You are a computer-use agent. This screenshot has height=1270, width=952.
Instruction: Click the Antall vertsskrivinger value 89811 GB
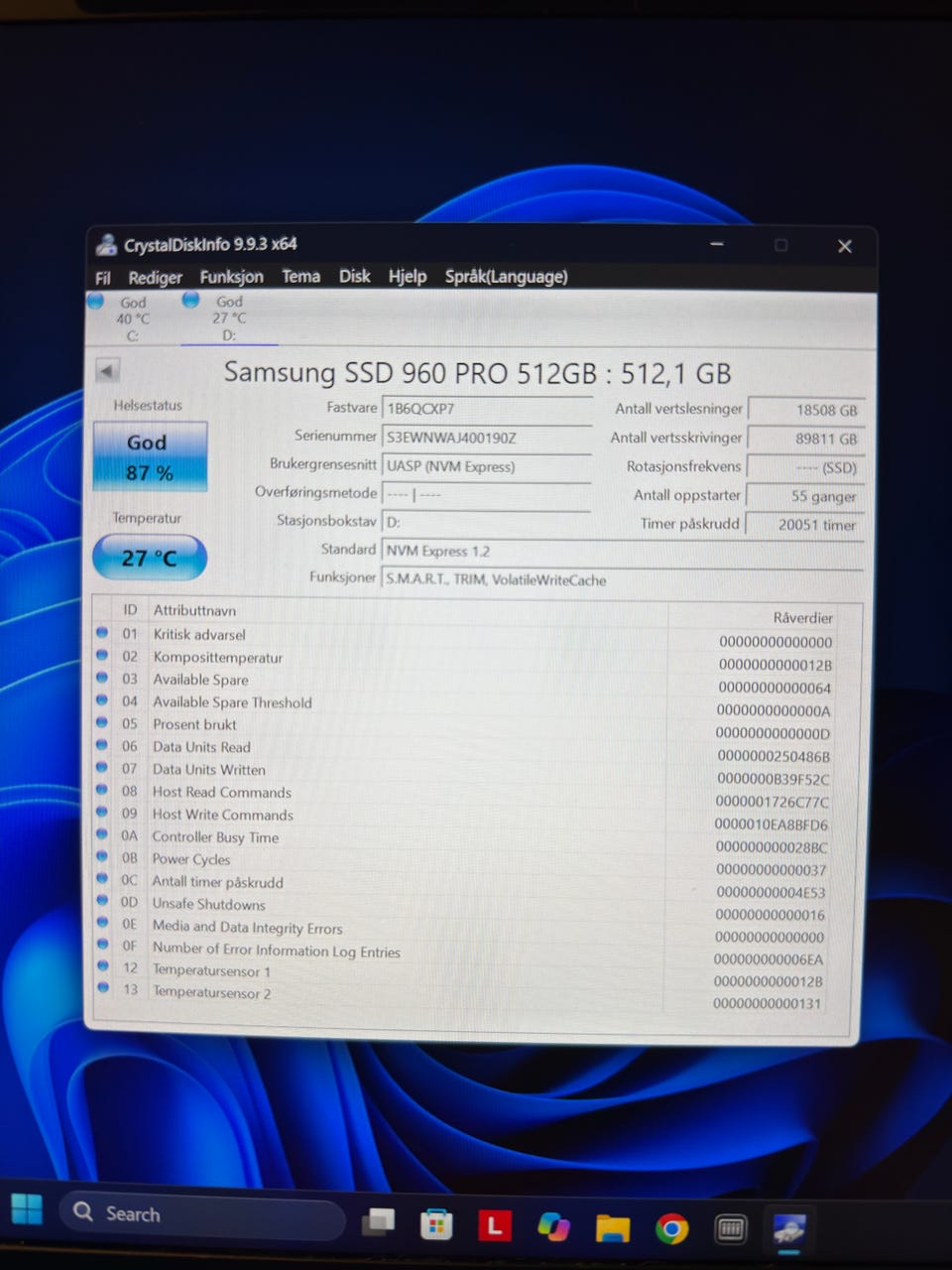(x=805, y=439)
